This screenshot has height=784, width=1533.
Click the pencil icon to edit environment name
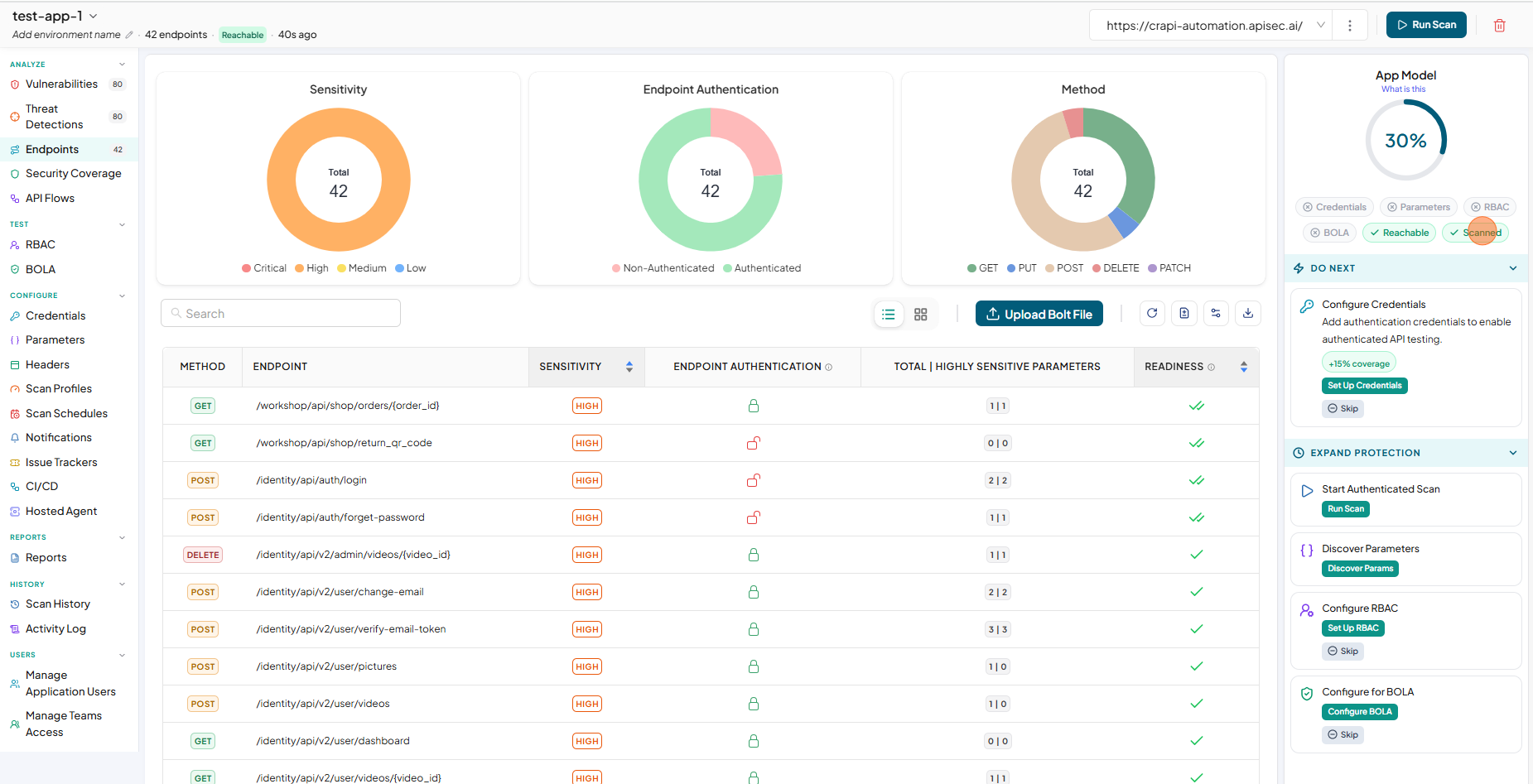[x=128, y=35]
